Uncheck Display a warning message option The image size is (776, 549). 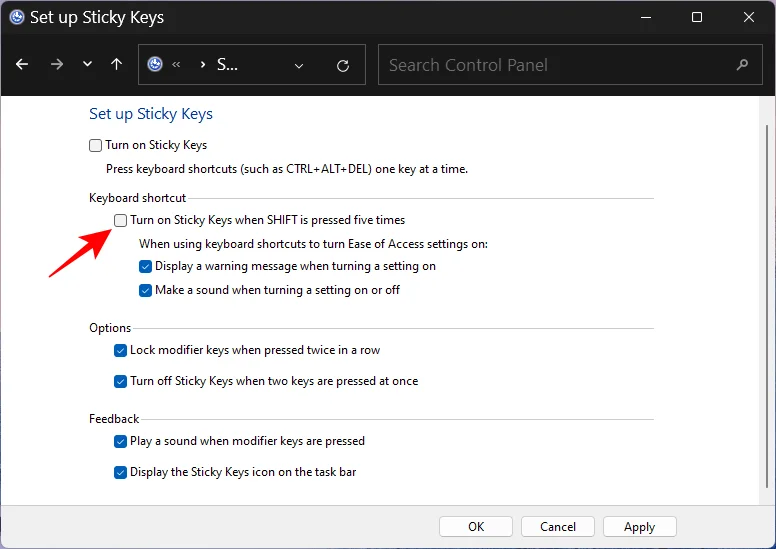click(145, 267)
